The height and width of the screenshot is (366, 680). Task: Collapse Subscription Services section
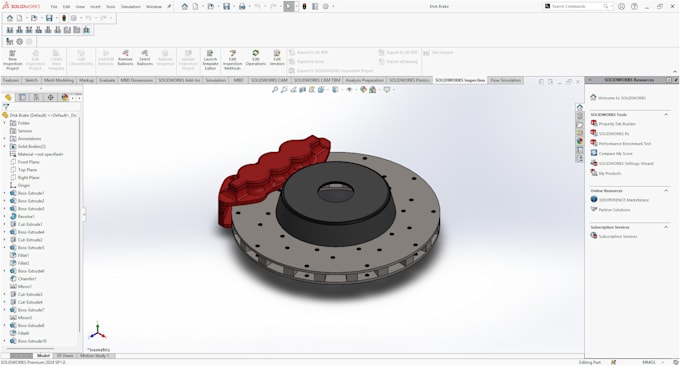[x=666, y=227]
